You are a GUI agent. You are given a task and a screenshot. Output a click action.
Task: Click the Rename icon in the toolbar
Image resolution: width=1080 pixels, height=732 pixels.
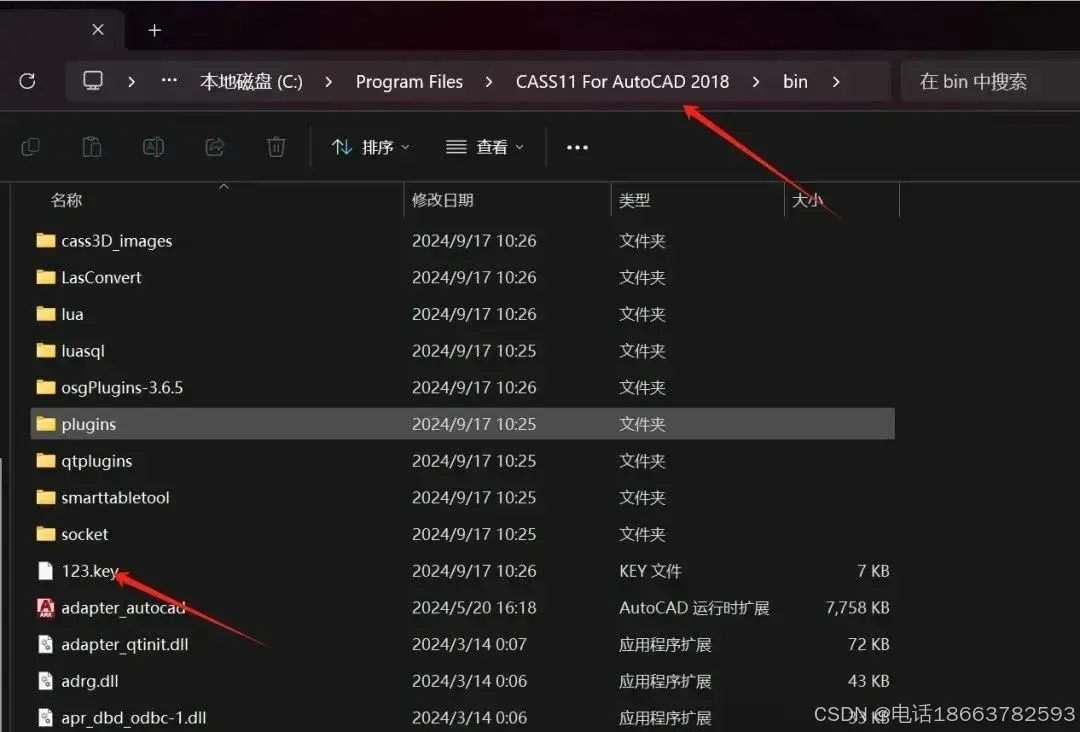(x=153, y=147)
